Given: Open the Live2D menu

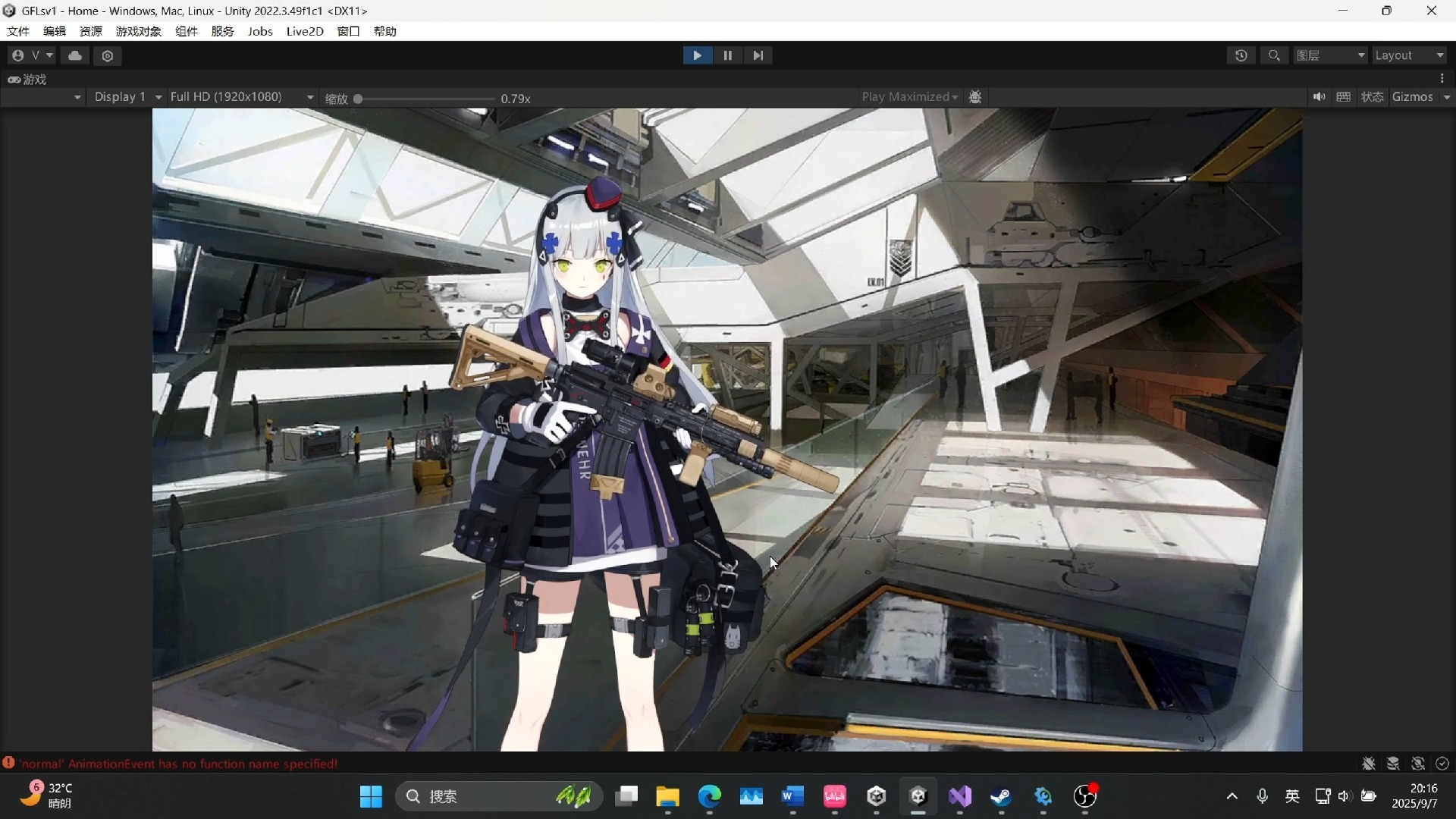Looking at the screenshot, I should (305, 31).
